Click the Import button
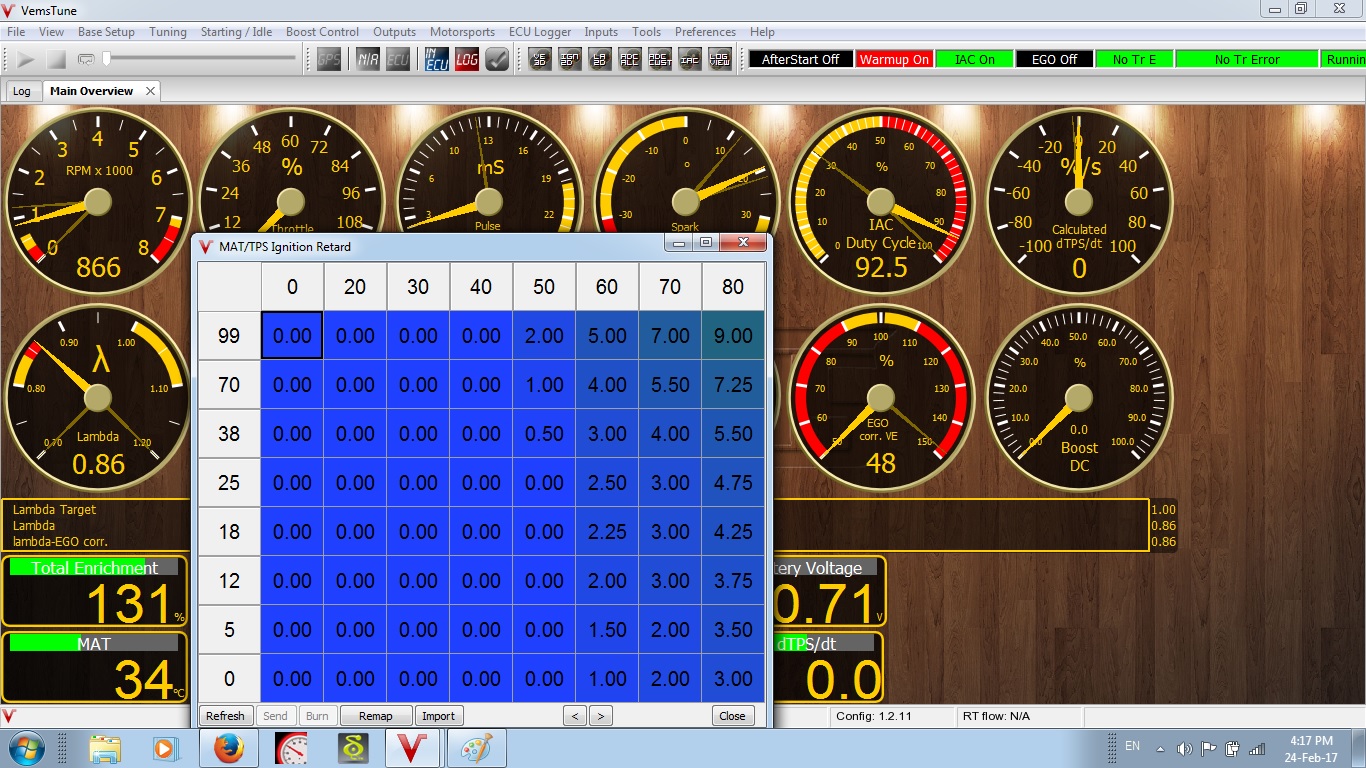The height and width of the screenshot is (768, 1366). click(x=438, y=716)
